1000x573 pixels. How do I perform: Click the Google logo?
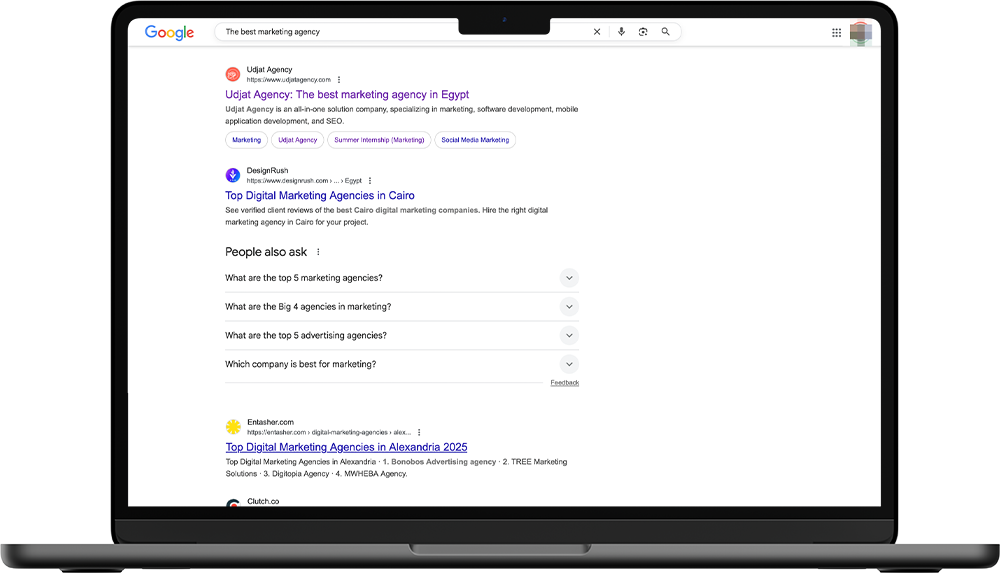pyautogui.click(x=169, y=32)
